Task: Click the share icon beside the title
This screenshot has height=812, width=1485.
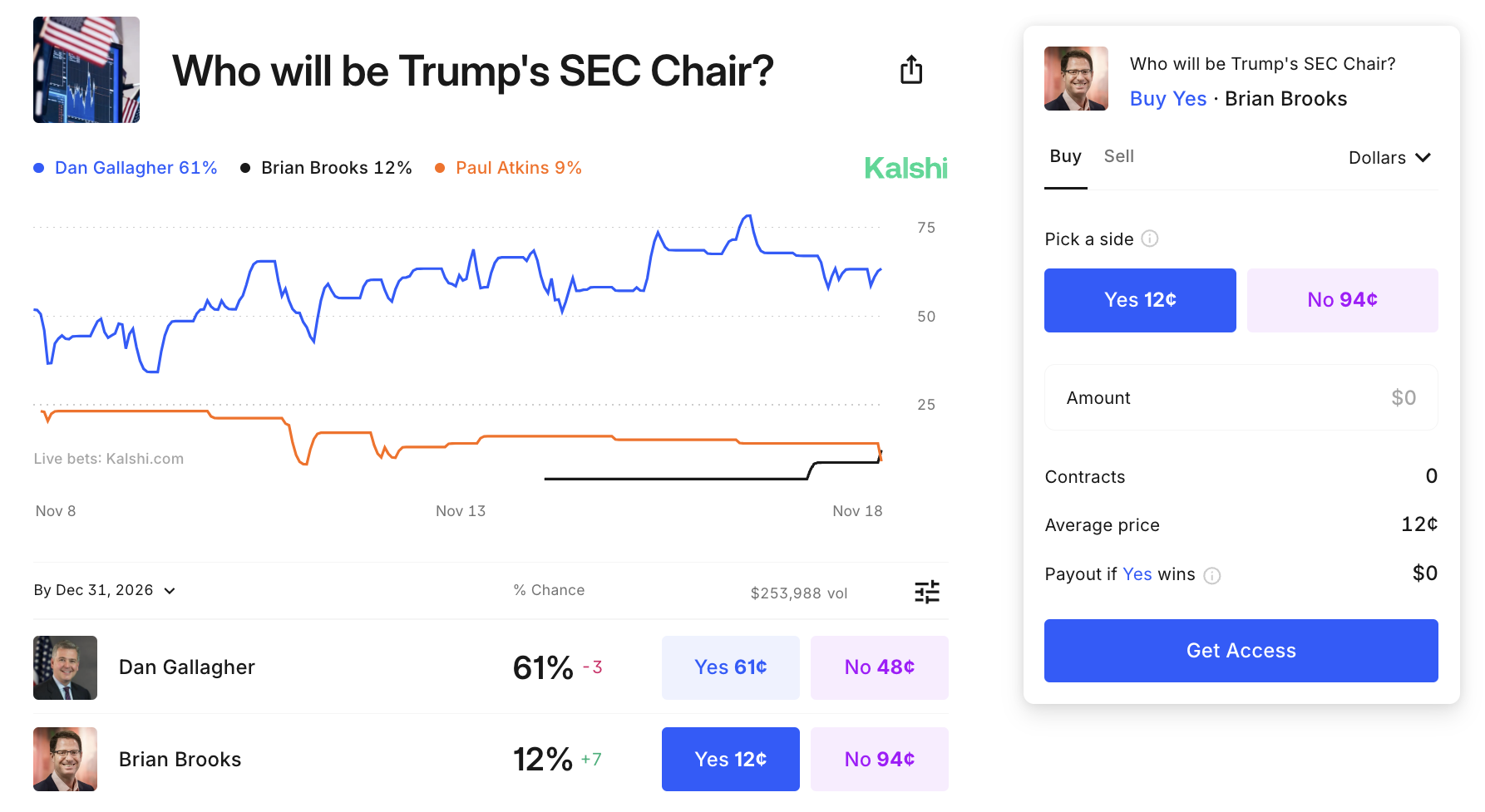Action: click(911, 70)
